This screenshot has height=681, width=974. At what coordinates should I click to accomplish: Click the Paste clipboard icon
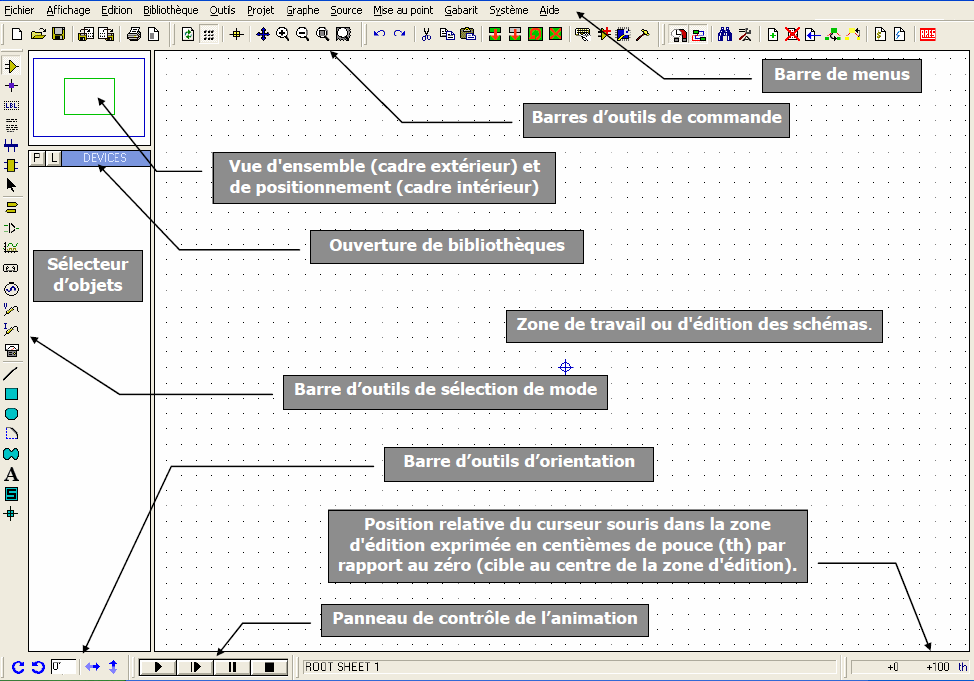468,34
